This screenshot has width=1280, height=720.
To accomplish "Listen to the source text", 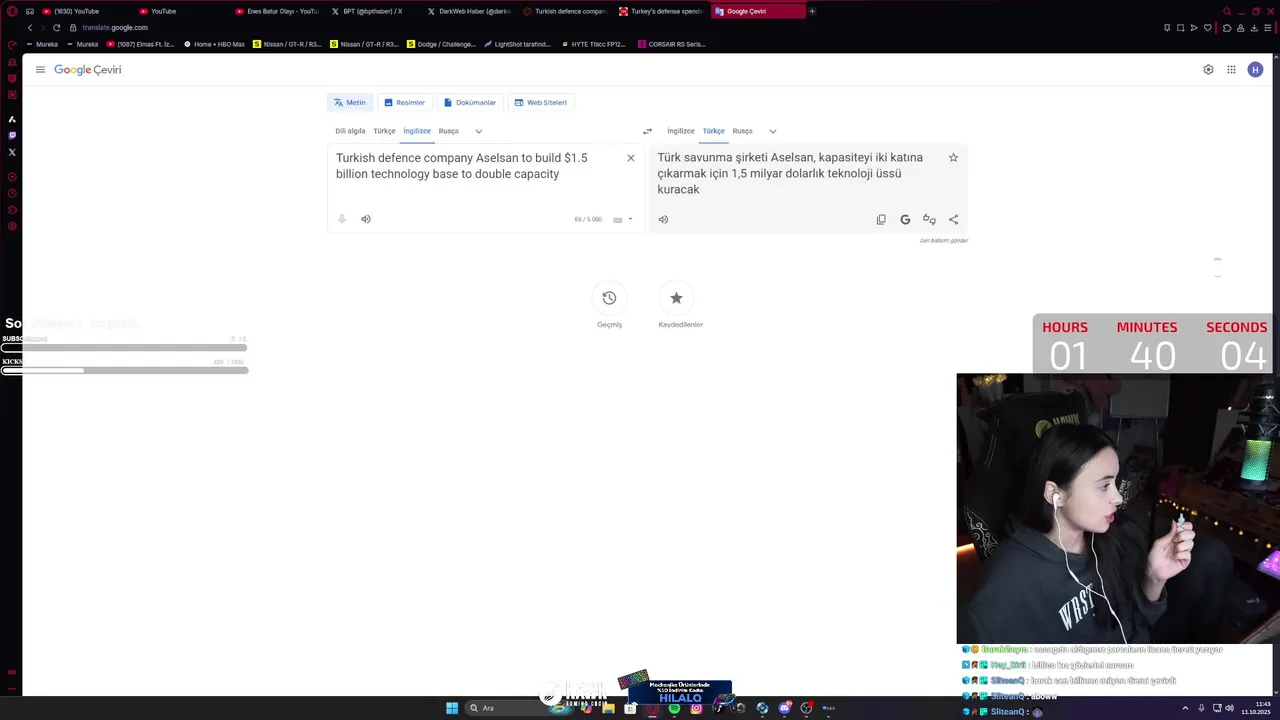I will 366,219.
